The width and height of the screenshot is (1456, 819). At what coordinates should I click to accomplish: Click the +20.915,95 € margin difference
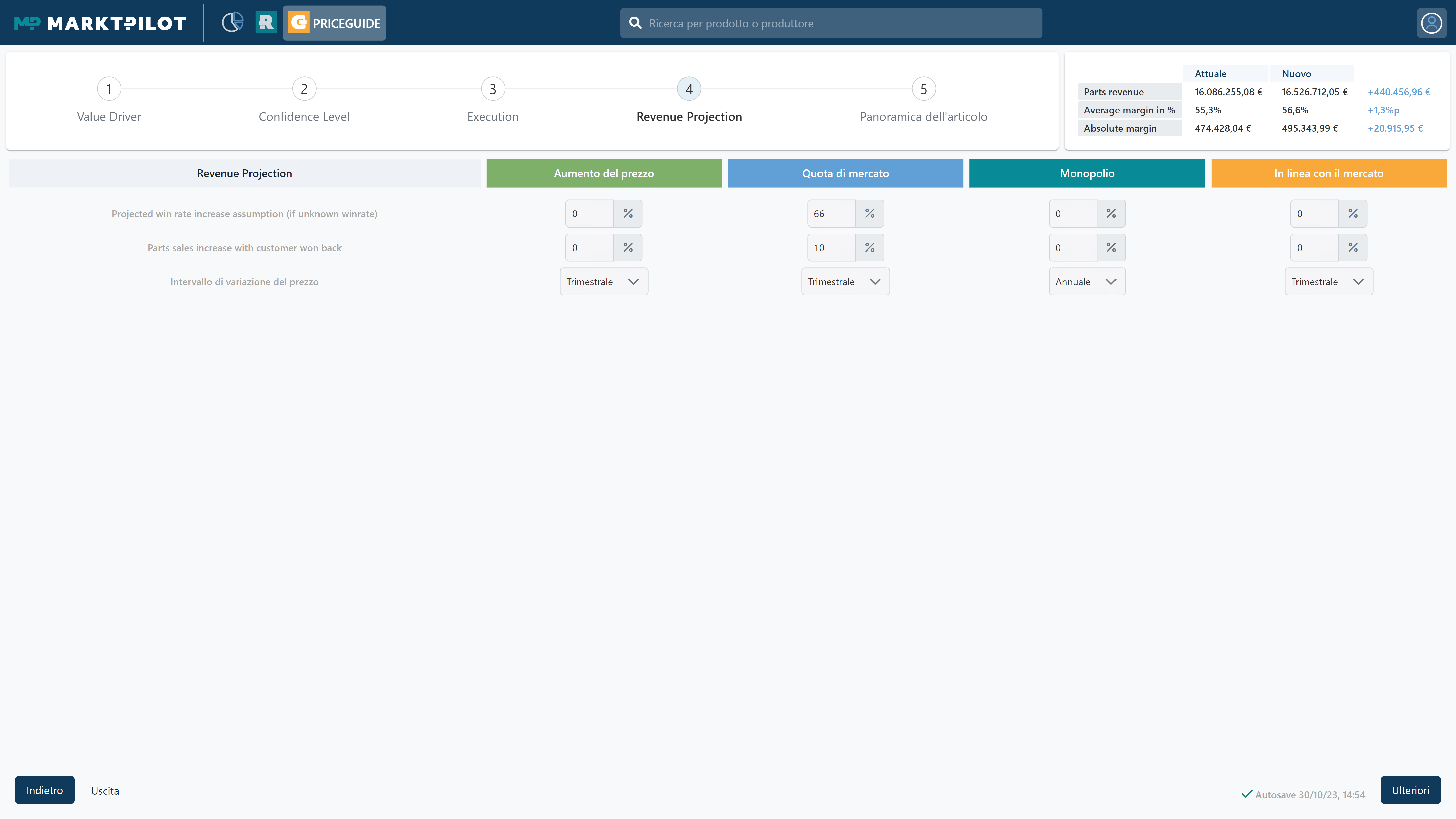coord(1395,128)
